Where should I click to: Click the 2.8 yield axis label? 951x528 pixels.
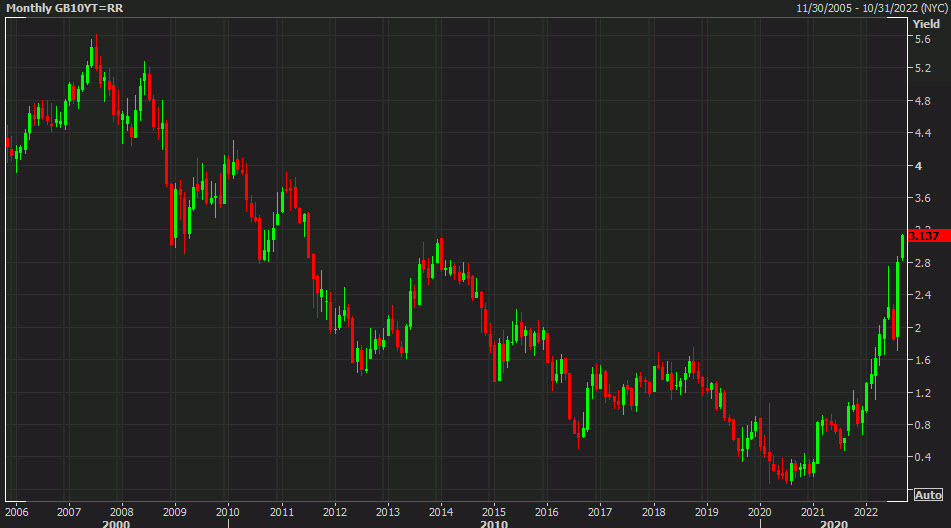[x=922, y=263]
